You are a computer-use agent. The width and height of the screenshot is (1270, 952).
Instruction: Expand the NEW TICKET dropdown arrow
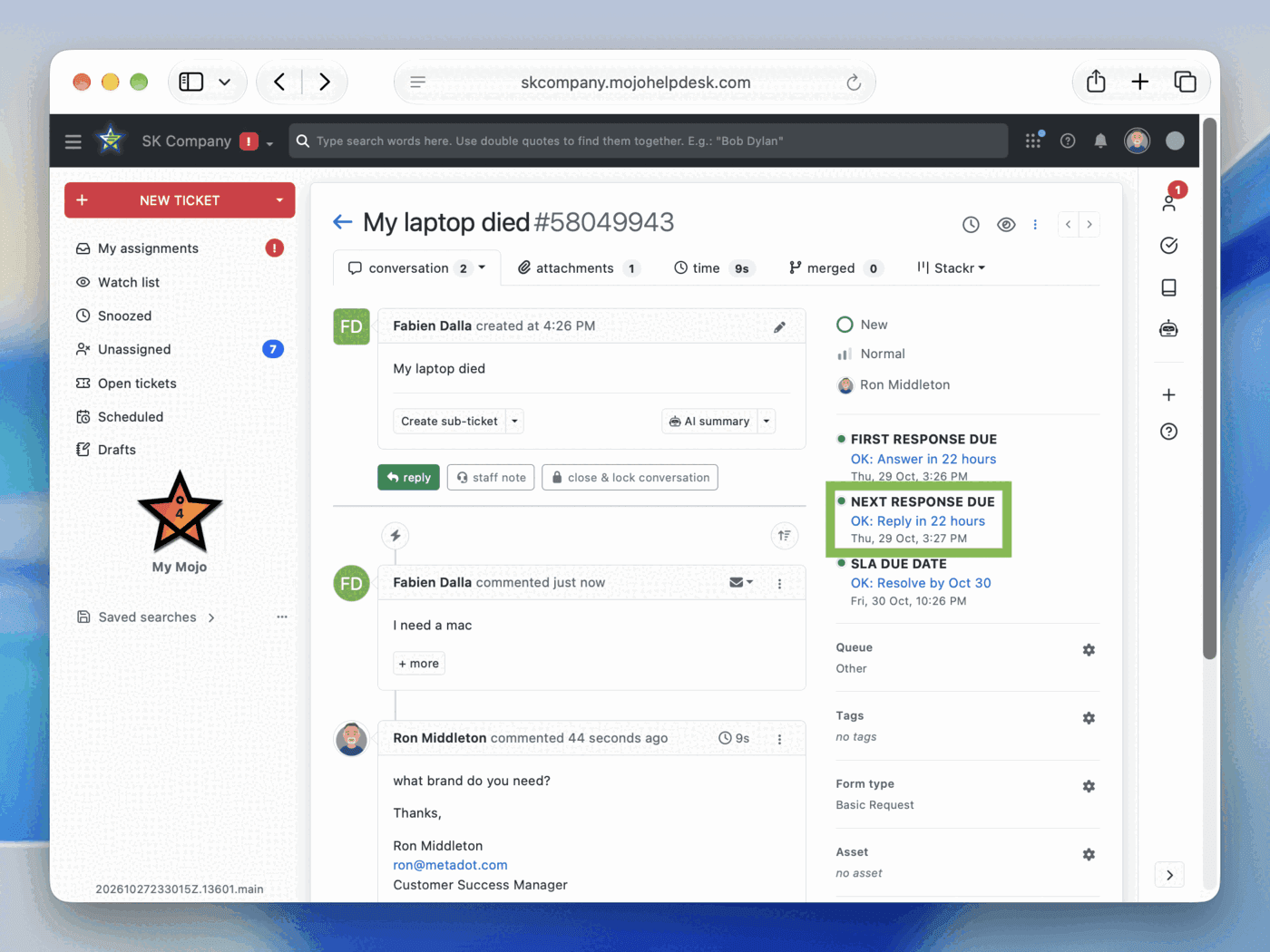pos(279,200)
